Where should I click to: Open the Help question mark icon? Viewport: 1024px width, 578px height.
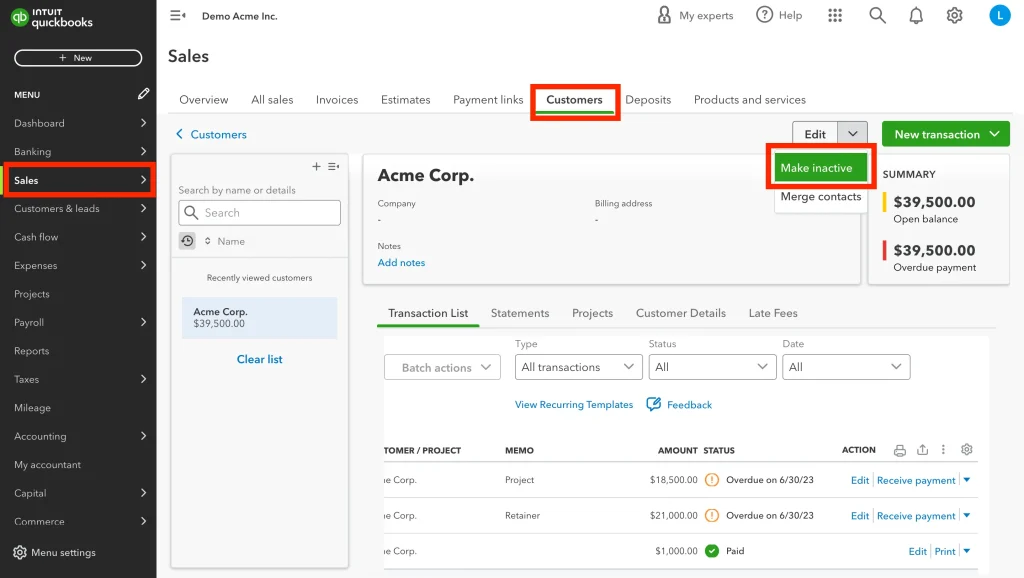[764, 14]
